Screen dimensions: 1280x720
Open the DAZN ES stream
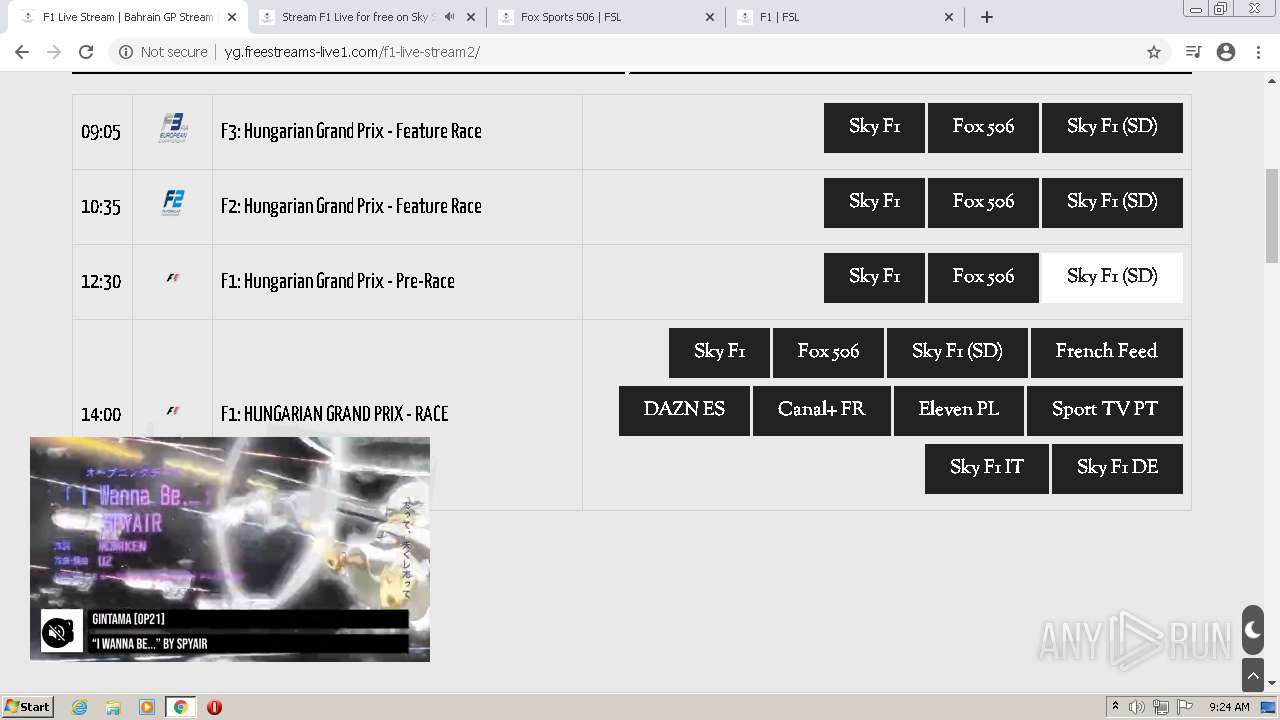coord(684,410)
